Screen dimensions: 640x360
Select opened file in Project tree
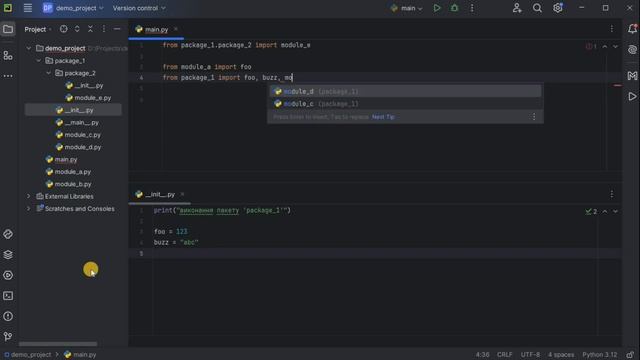click(x=64, y=29)
